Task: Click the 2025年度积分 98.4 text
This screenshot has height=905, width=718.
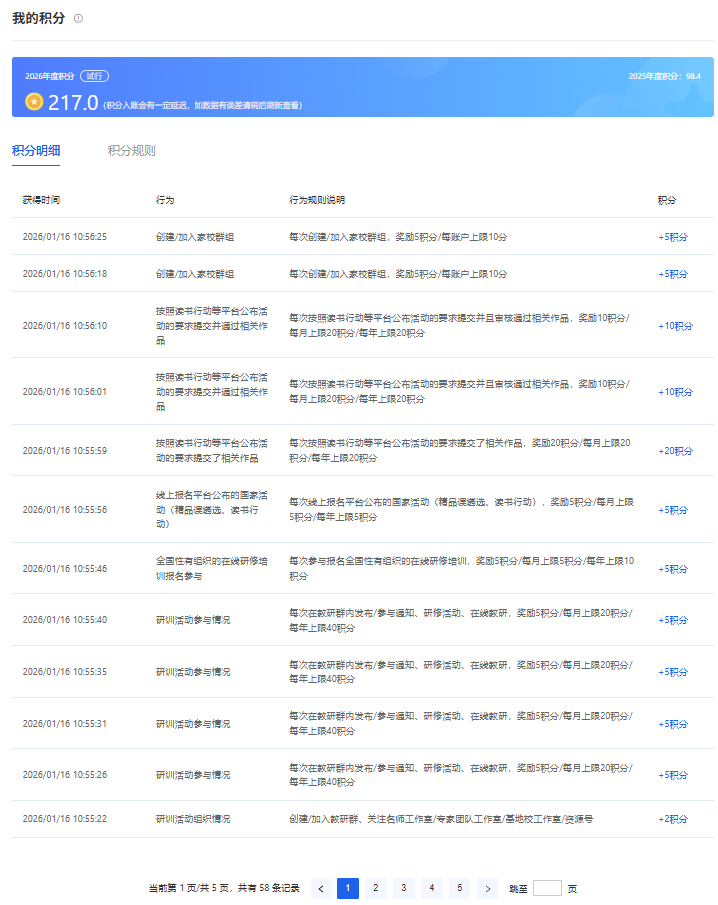Action: [x=664, y=76]
